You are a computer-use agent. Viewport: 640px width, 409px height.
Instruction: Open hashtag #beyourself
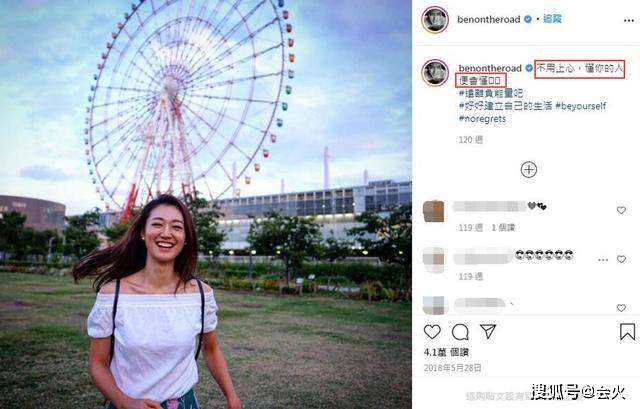[580, 106]
